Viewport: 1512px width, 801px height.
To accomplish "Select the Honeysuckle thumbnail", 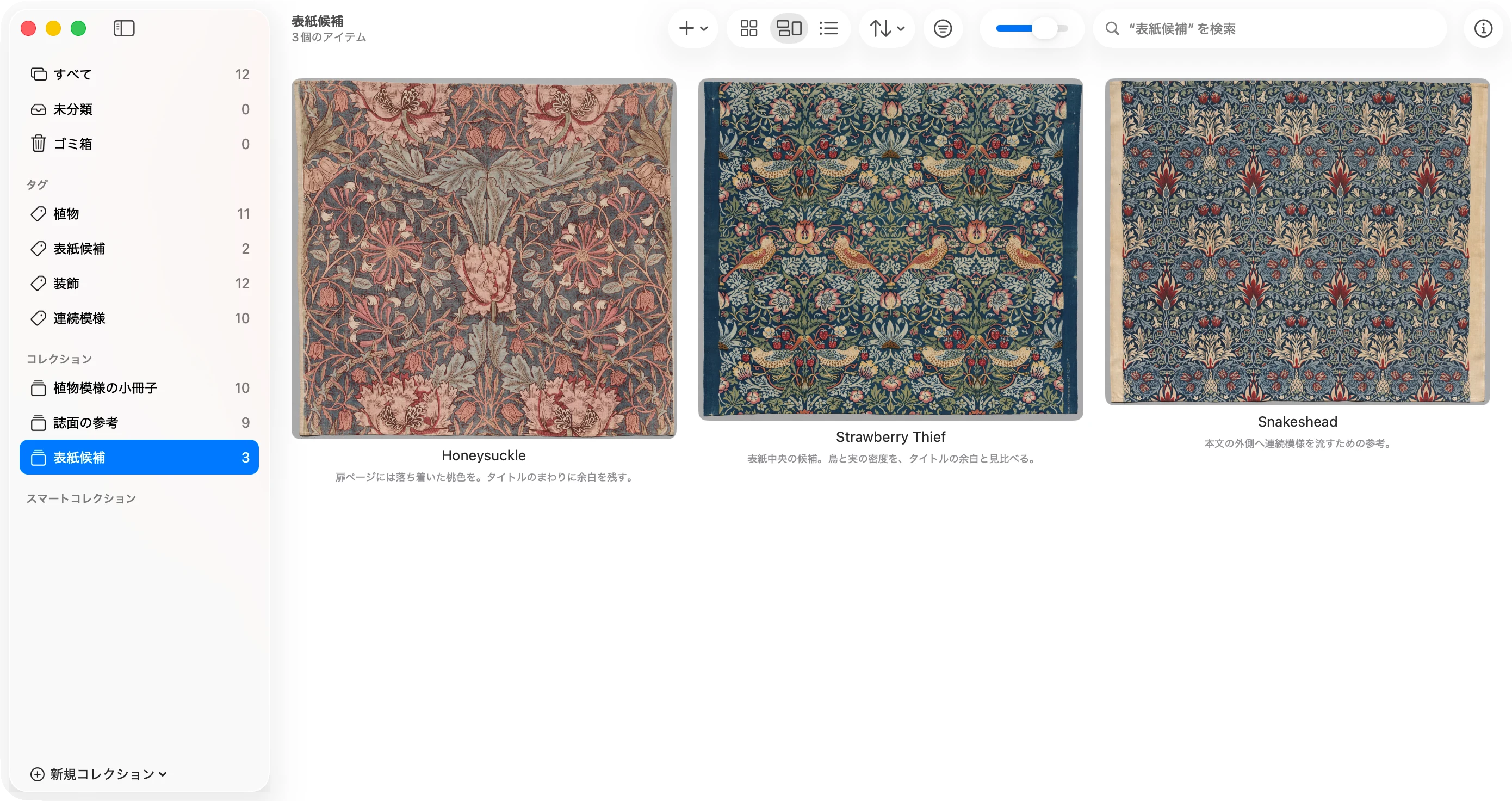I will (484, 258).
